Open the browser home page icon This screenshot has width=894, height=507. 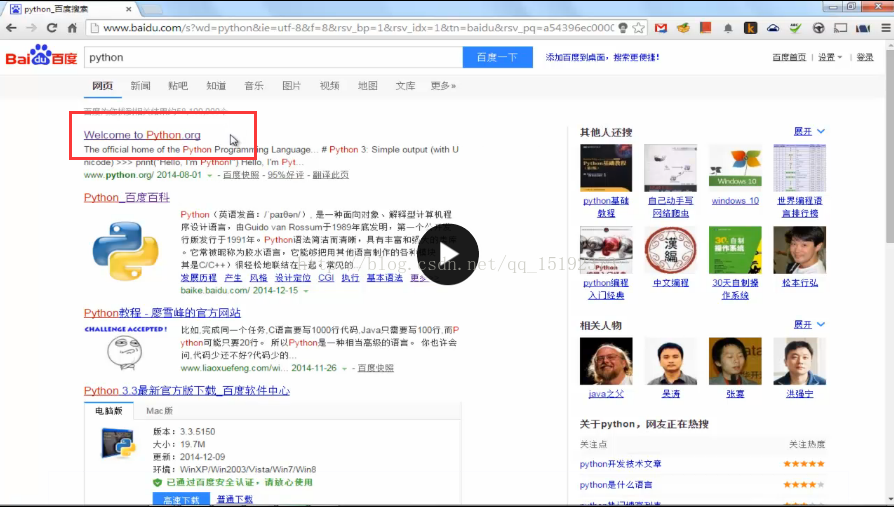tap(72, 27)
